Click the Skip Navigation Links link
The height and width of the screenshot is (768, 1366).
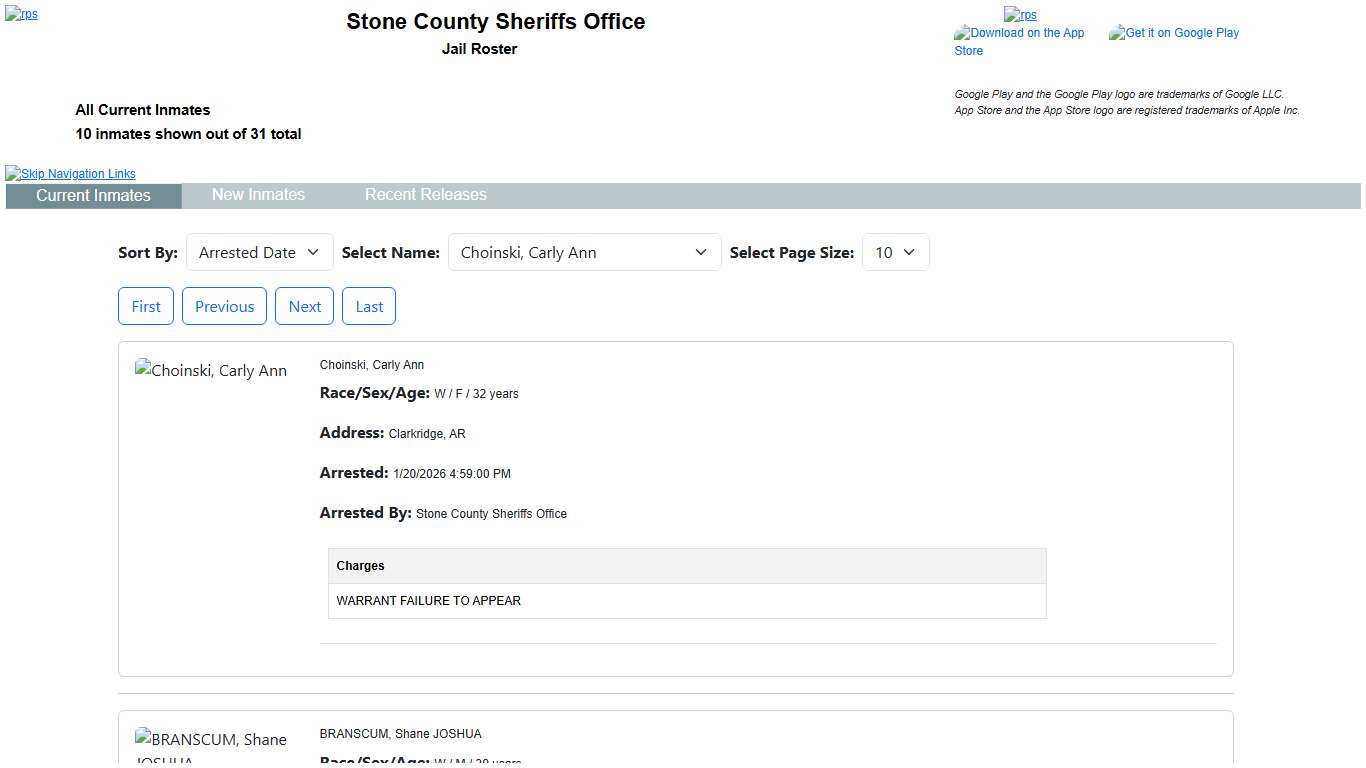[70, 174]
